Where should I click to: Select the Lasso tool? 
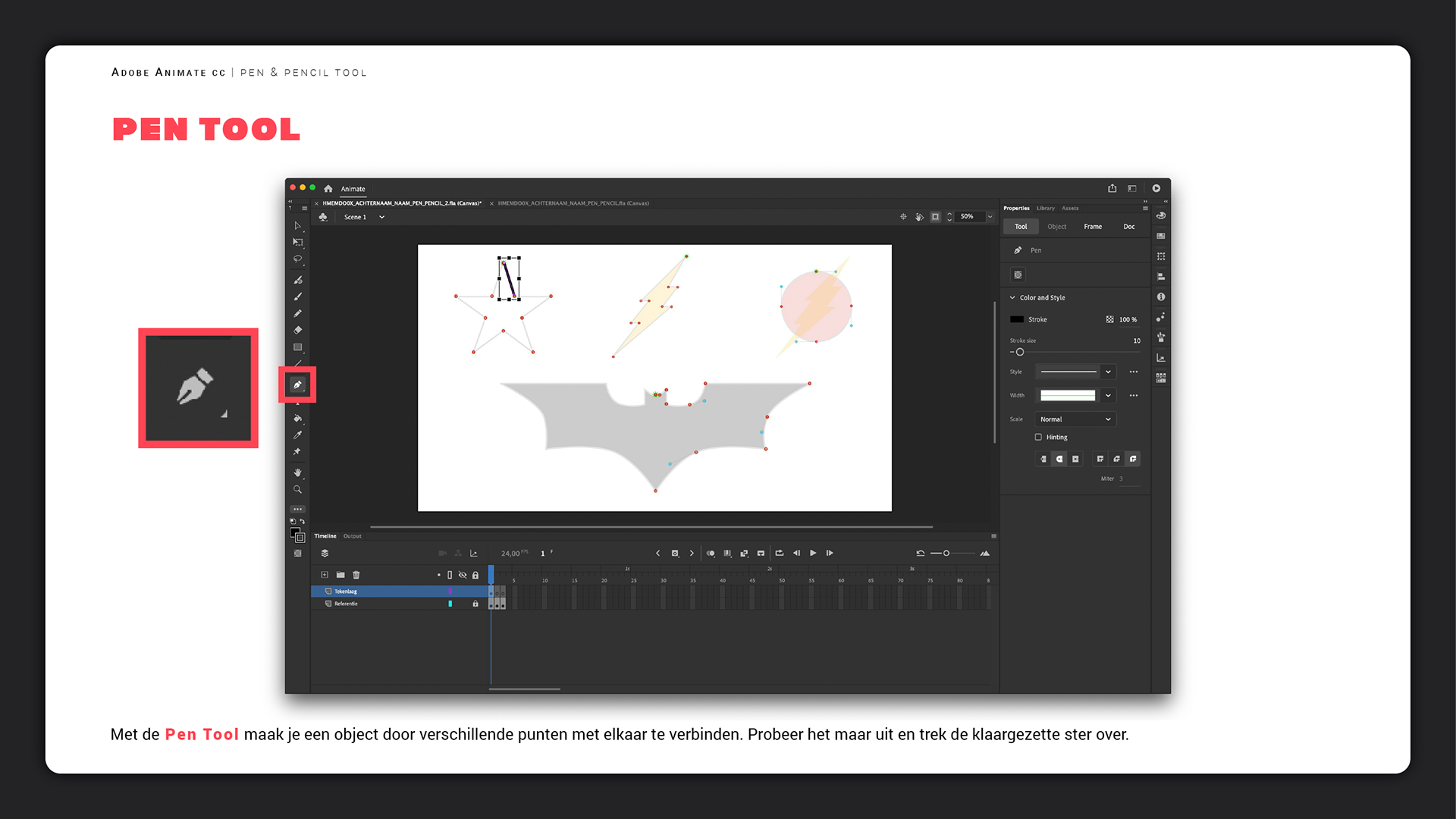[x=297, y=259]
